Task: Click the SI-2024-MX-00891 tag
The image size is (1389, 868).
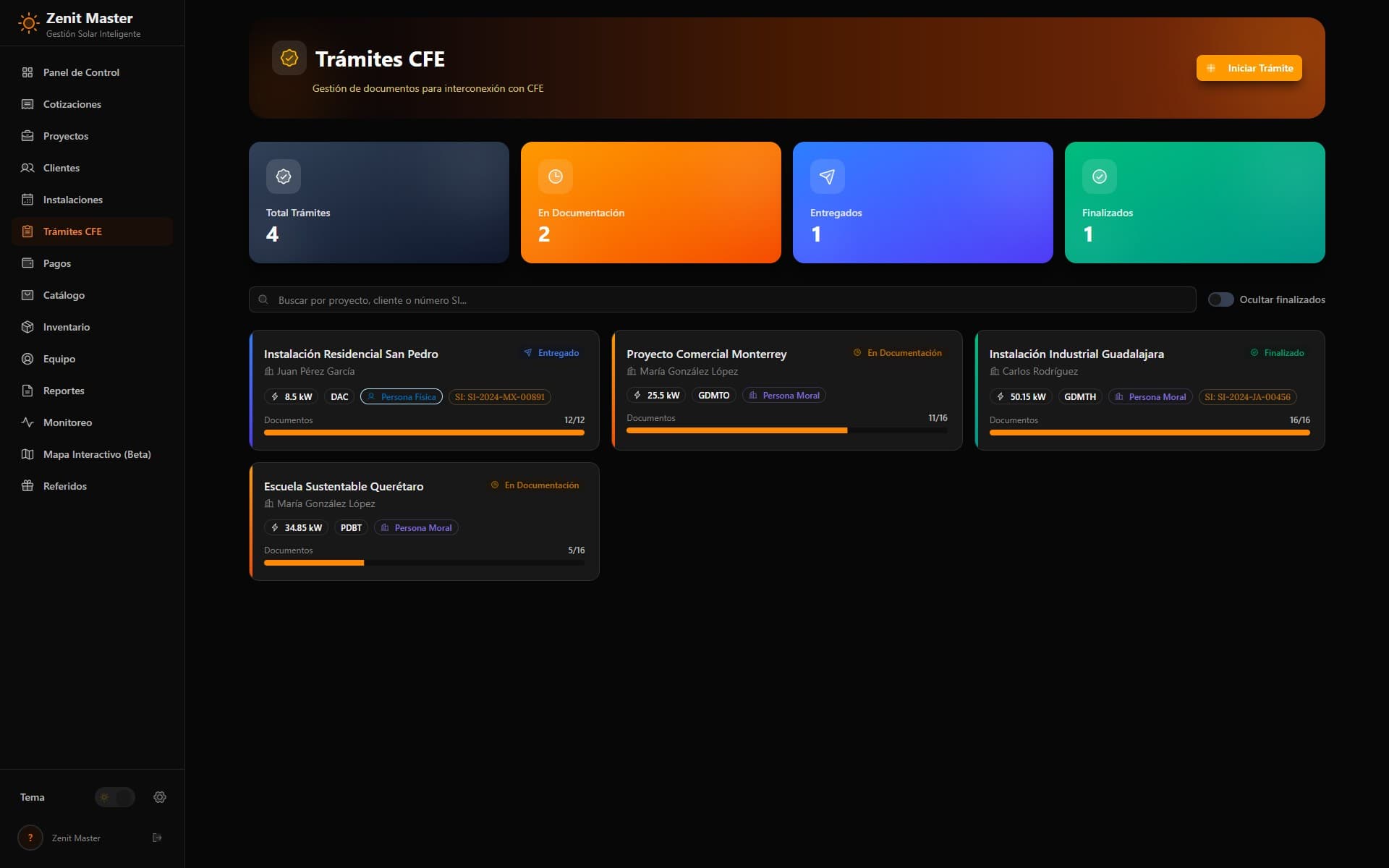Action: click(500, 396)
